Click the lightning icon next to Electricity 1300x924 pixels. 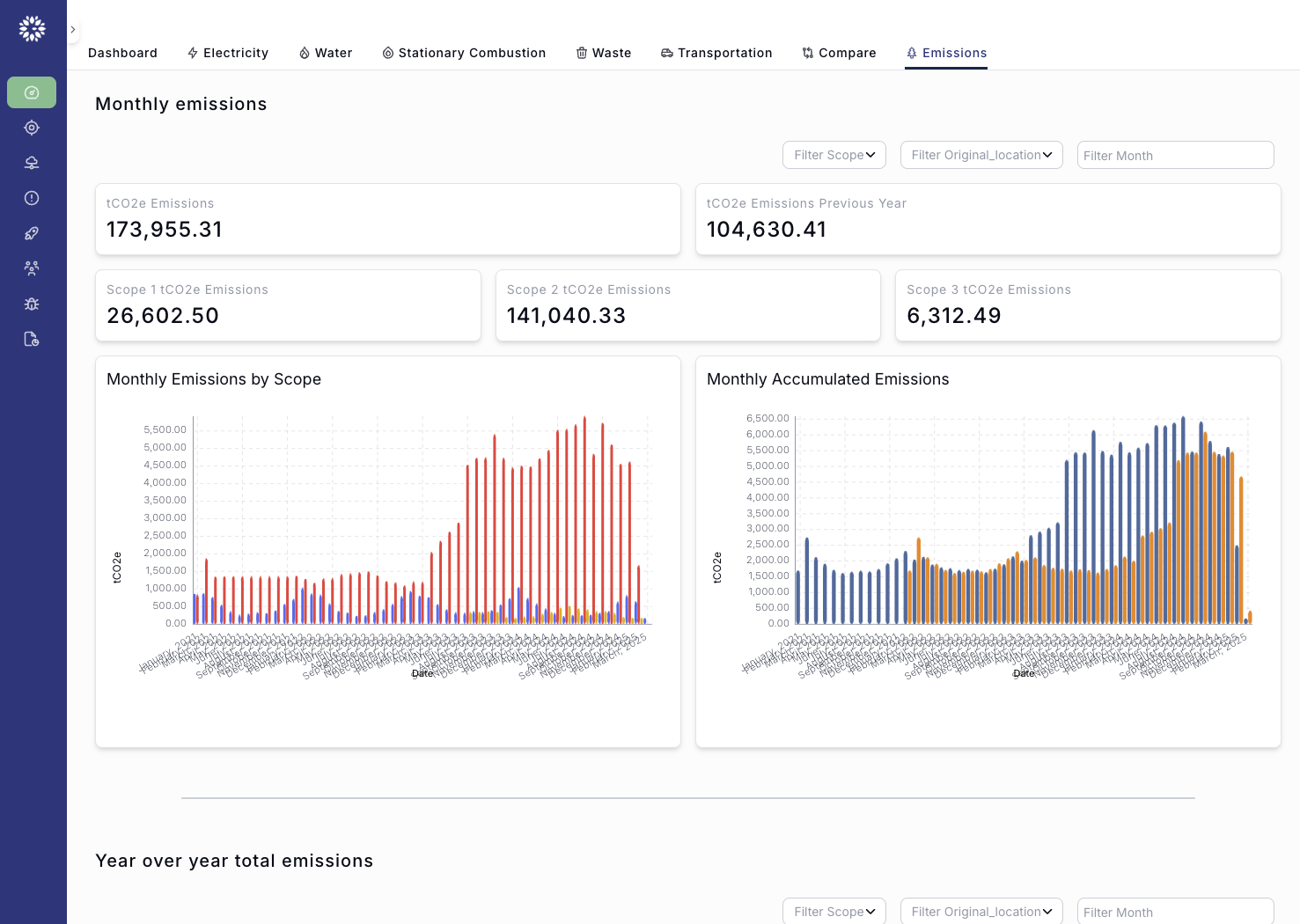(192, 53)
